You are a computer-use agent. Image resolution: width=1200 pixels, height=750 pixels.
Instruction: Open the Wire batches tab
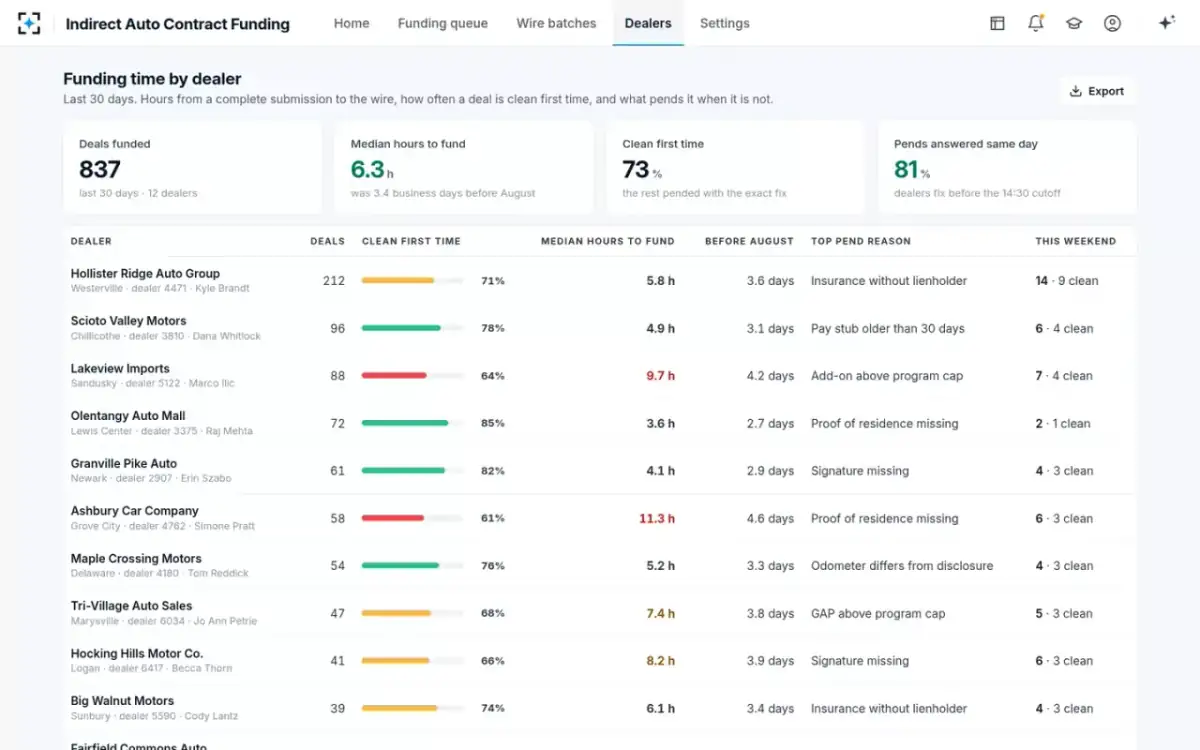point(556,23)
